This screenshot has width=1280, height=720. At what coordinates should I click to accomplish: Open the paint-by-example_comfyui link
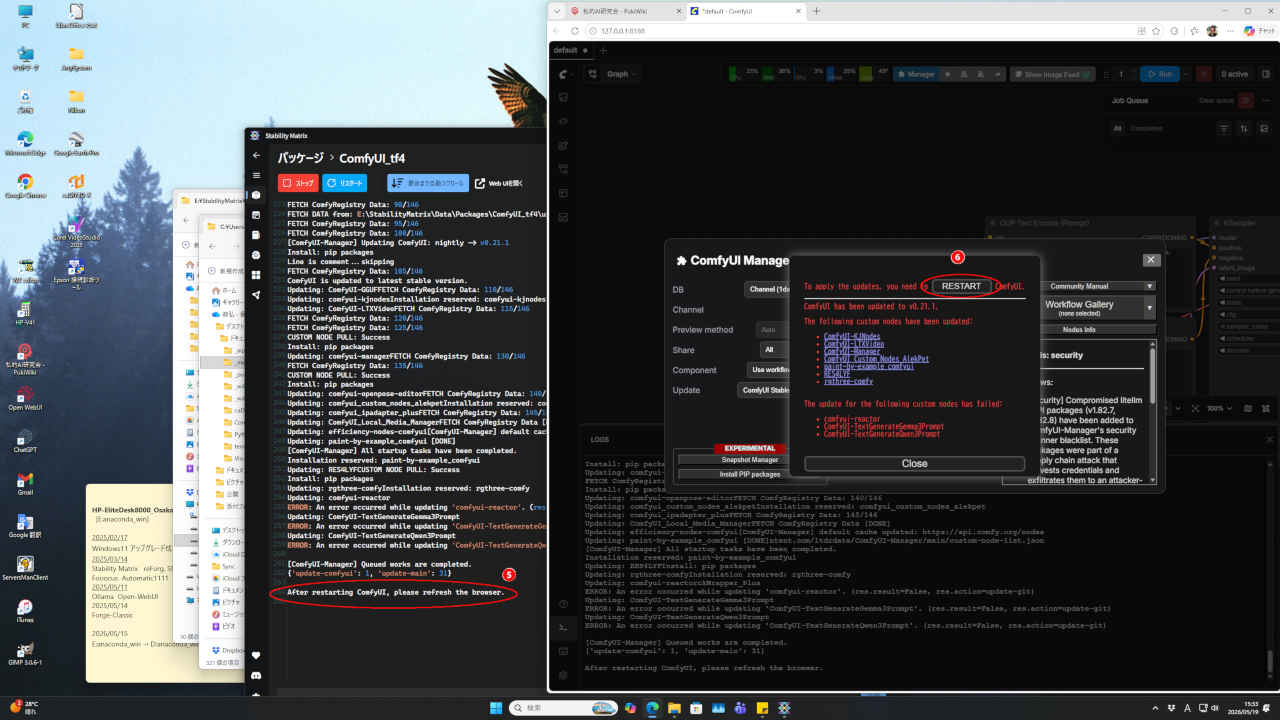click(x=869, y=367)
